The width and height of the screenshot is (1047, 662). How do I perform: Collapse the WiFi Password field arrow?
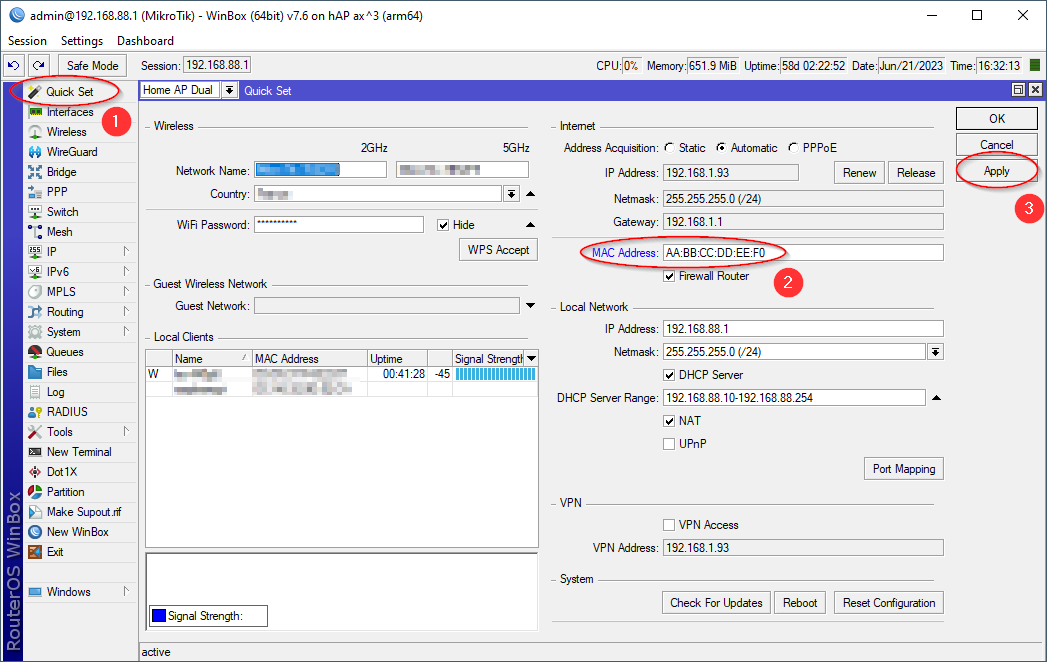(531, 225)
